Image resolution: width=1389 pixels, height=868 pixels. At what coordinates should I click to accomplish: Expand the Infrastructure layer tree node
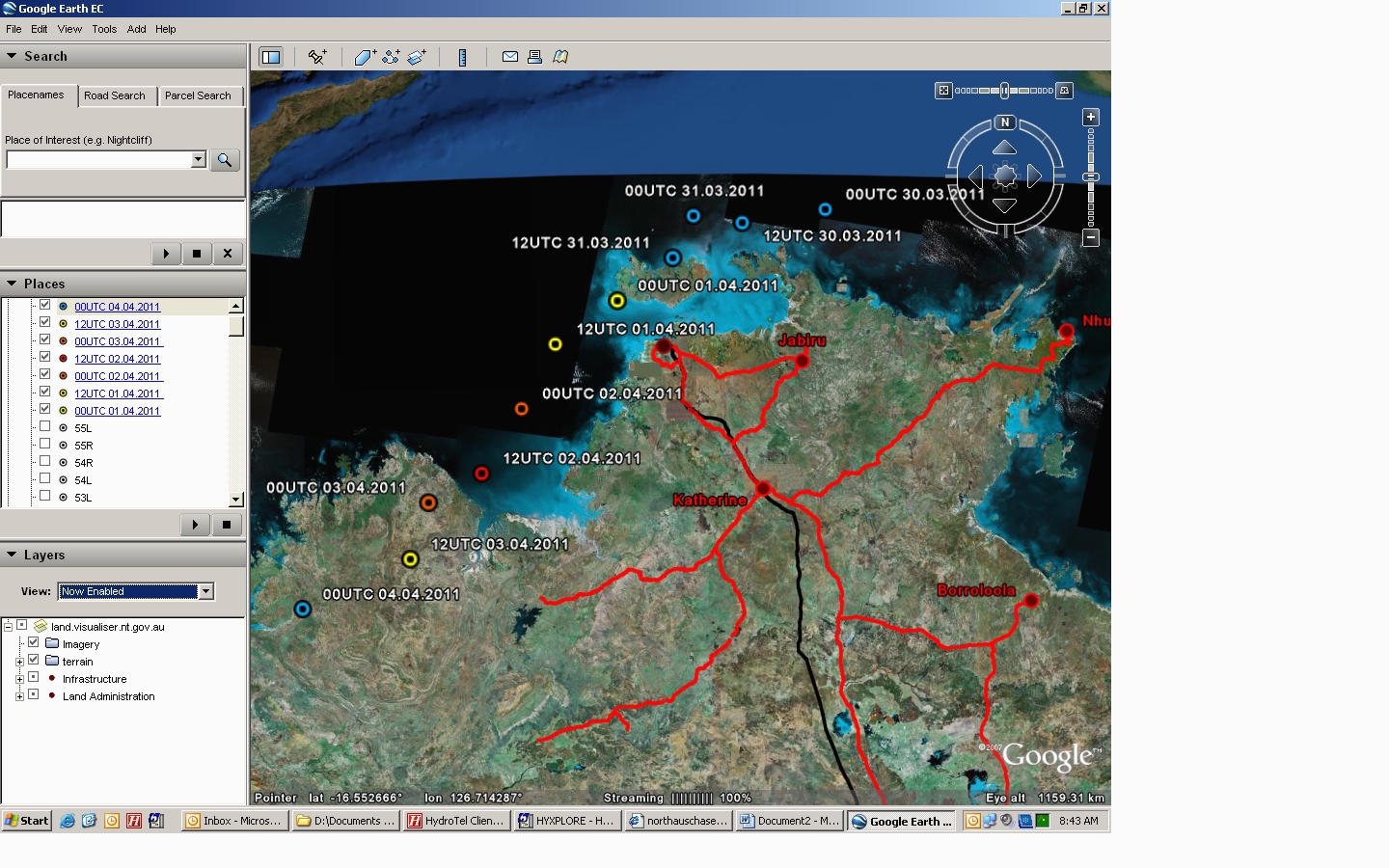(19, 679)
